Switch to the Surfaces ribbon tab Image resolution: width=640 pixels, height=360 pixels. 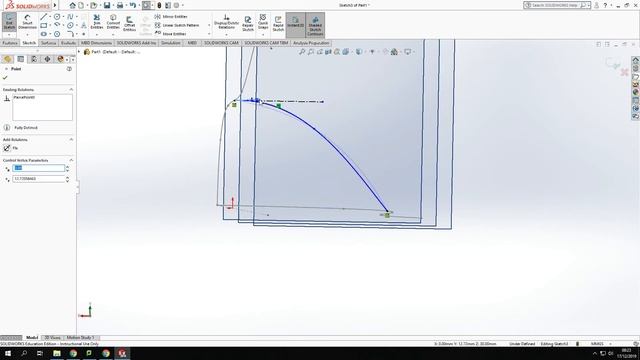click(48, 43)
